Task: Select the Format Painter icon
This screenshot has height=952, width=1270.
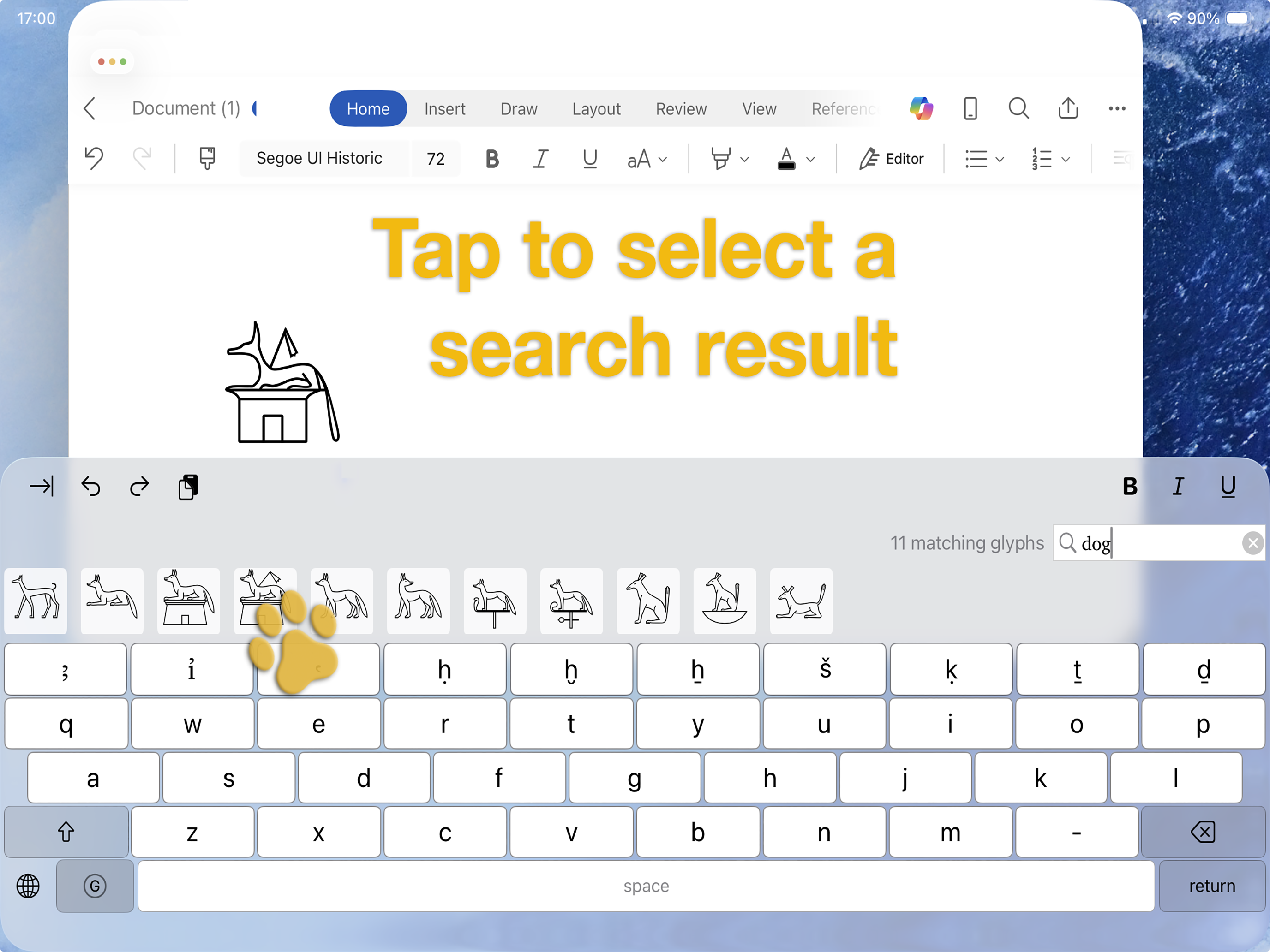Action: click(206, 158)
